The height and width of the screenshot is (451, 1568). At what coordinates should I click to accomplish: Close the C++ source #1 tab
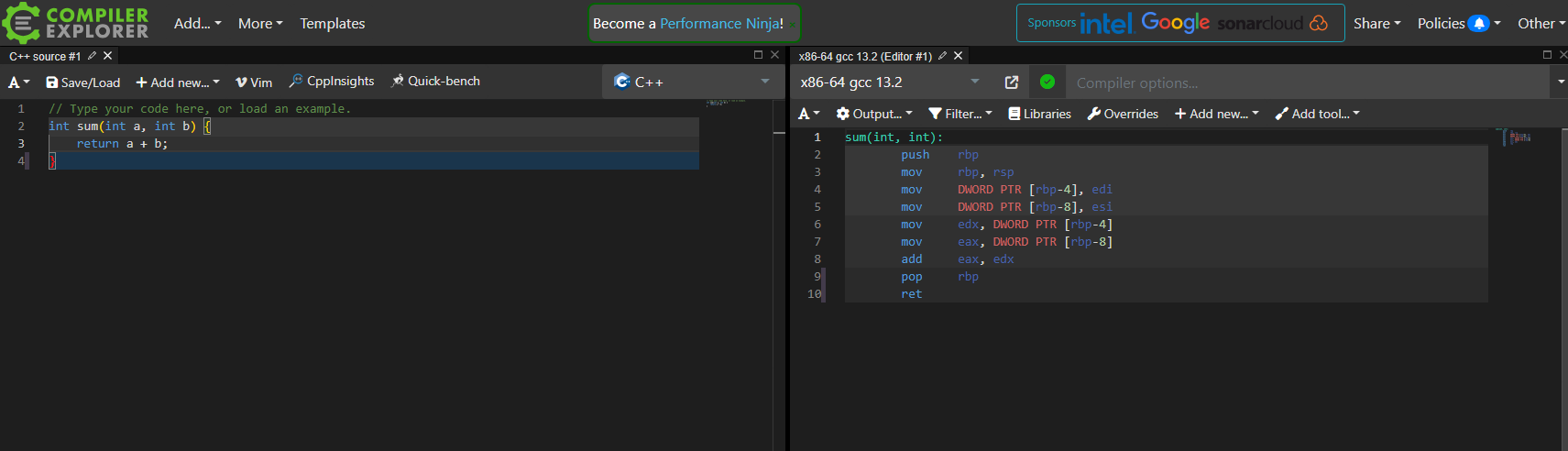[107, 56]
